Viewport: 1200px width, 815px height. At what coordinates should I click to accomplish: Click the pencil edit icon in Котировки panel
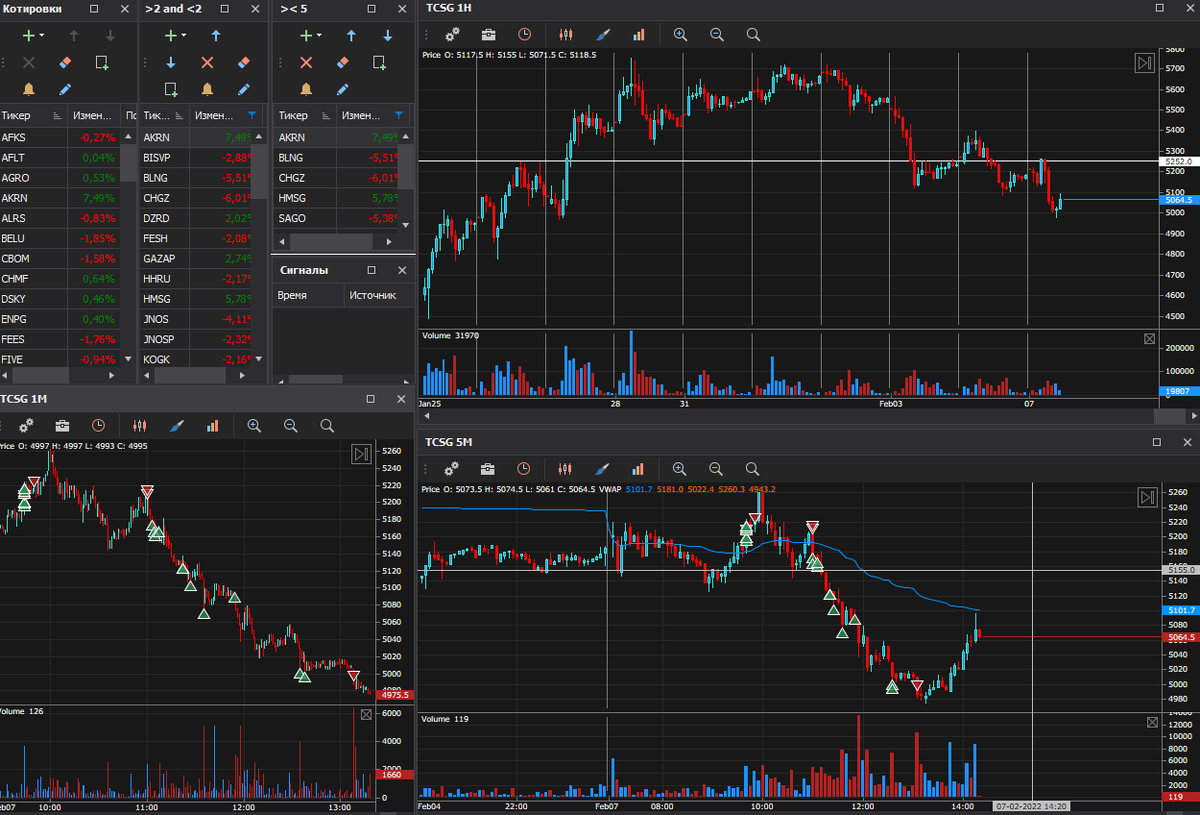pos(65,89)
